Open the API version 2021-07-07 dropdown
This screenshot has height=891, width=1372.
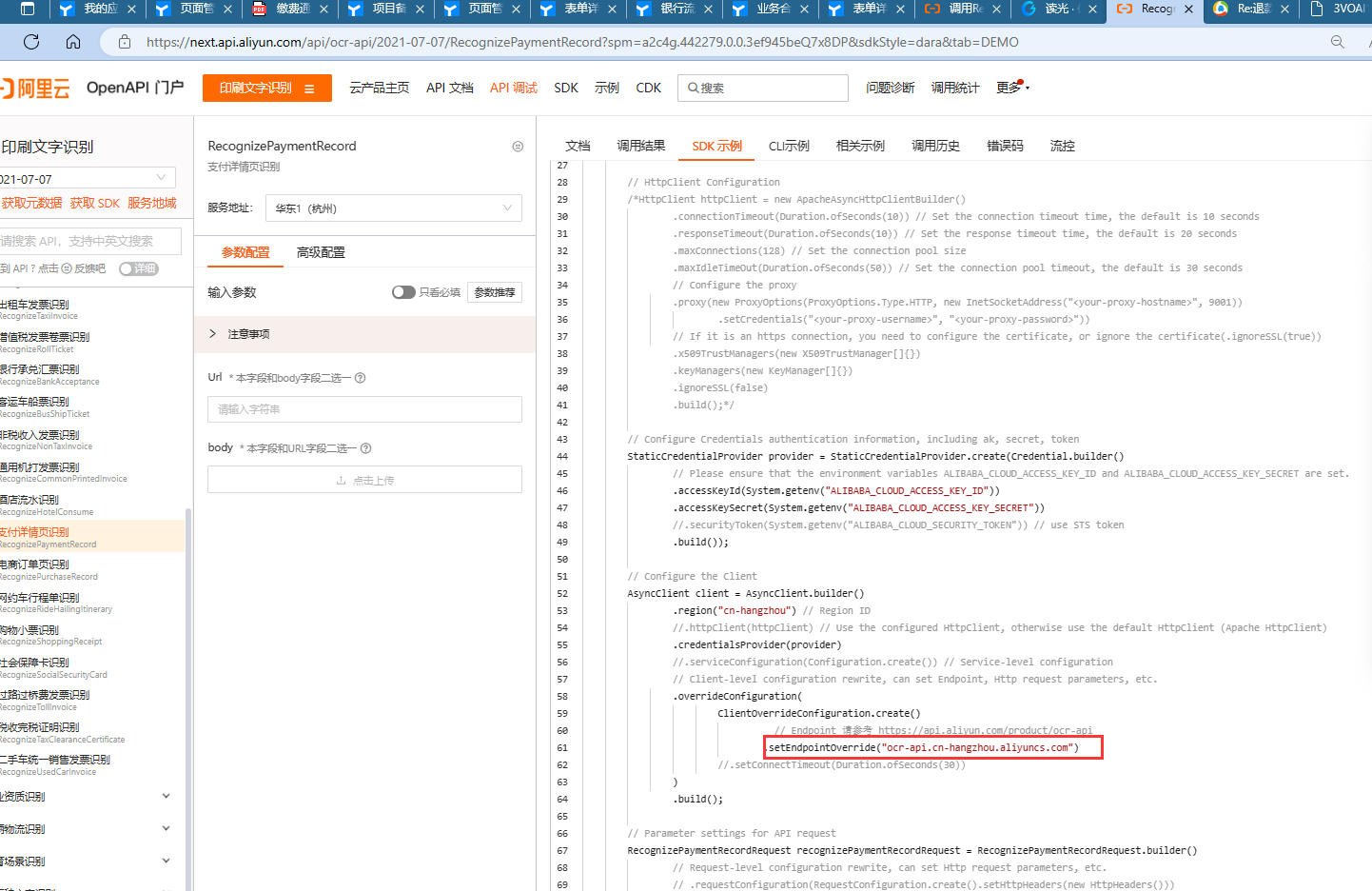tap(88, 178)
